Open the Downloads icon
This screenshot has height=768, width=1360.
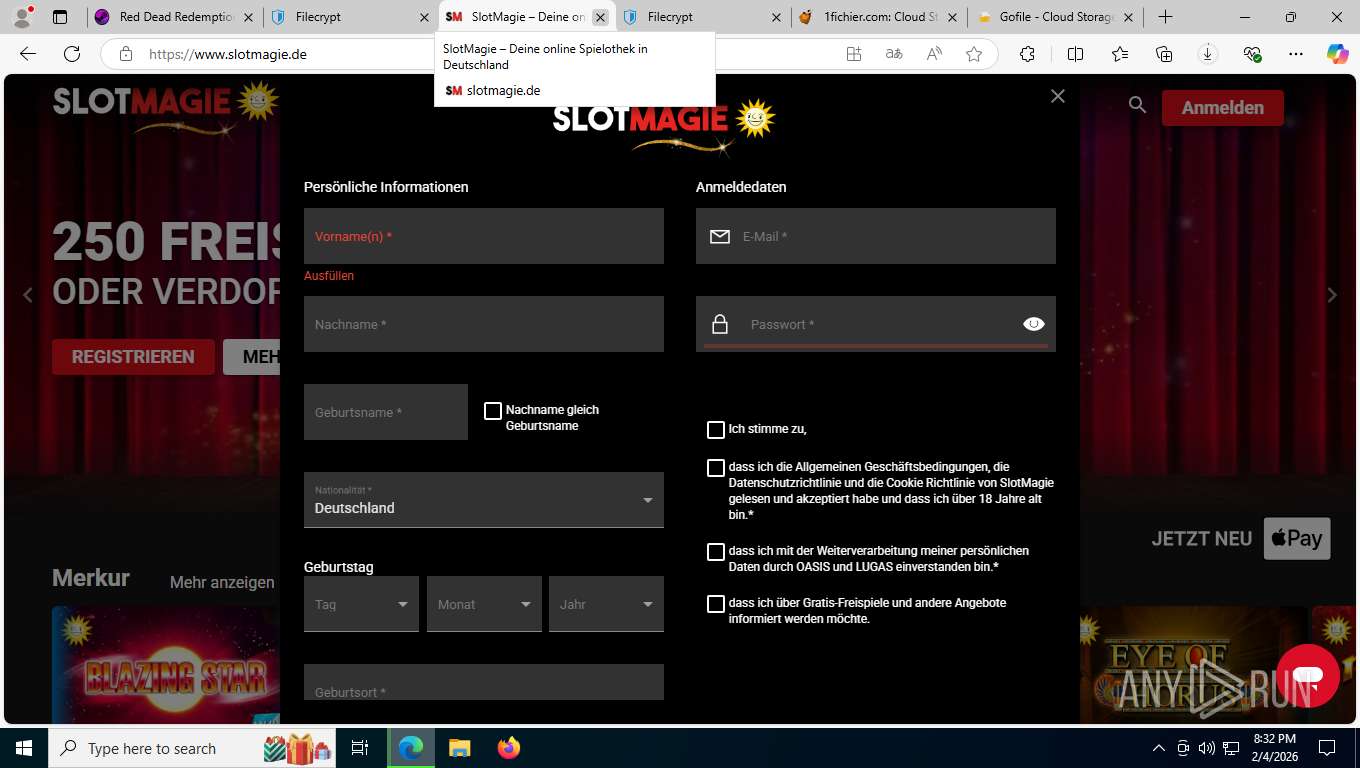pyautogui.click(x=1207, y=54)
